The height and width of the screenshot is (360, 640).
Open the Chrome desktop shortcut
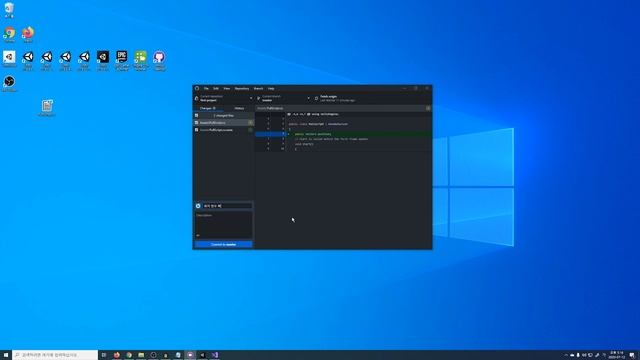point(9,34)
